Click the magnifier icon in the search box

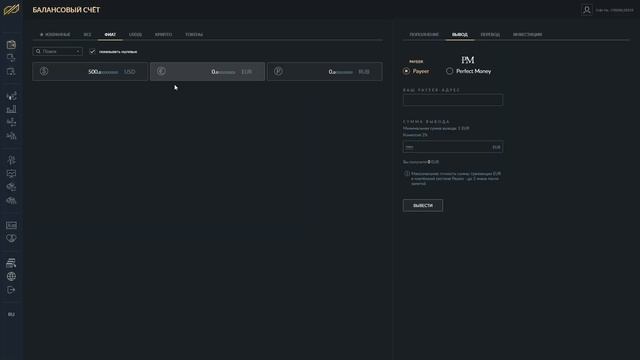click(x=38, y=51)
